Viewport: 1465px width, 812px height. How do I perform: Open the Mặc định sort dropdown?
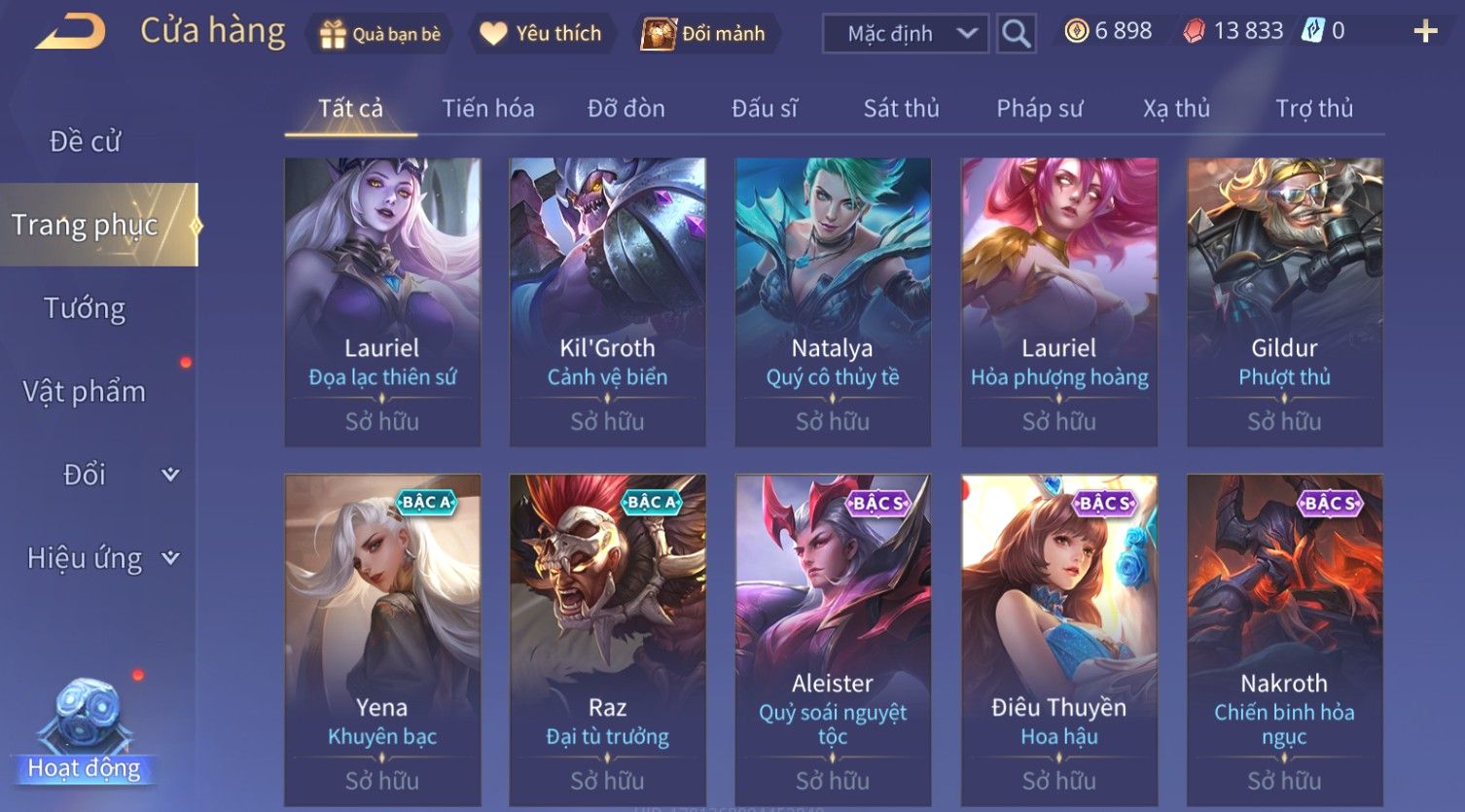[x=906, y=34]
